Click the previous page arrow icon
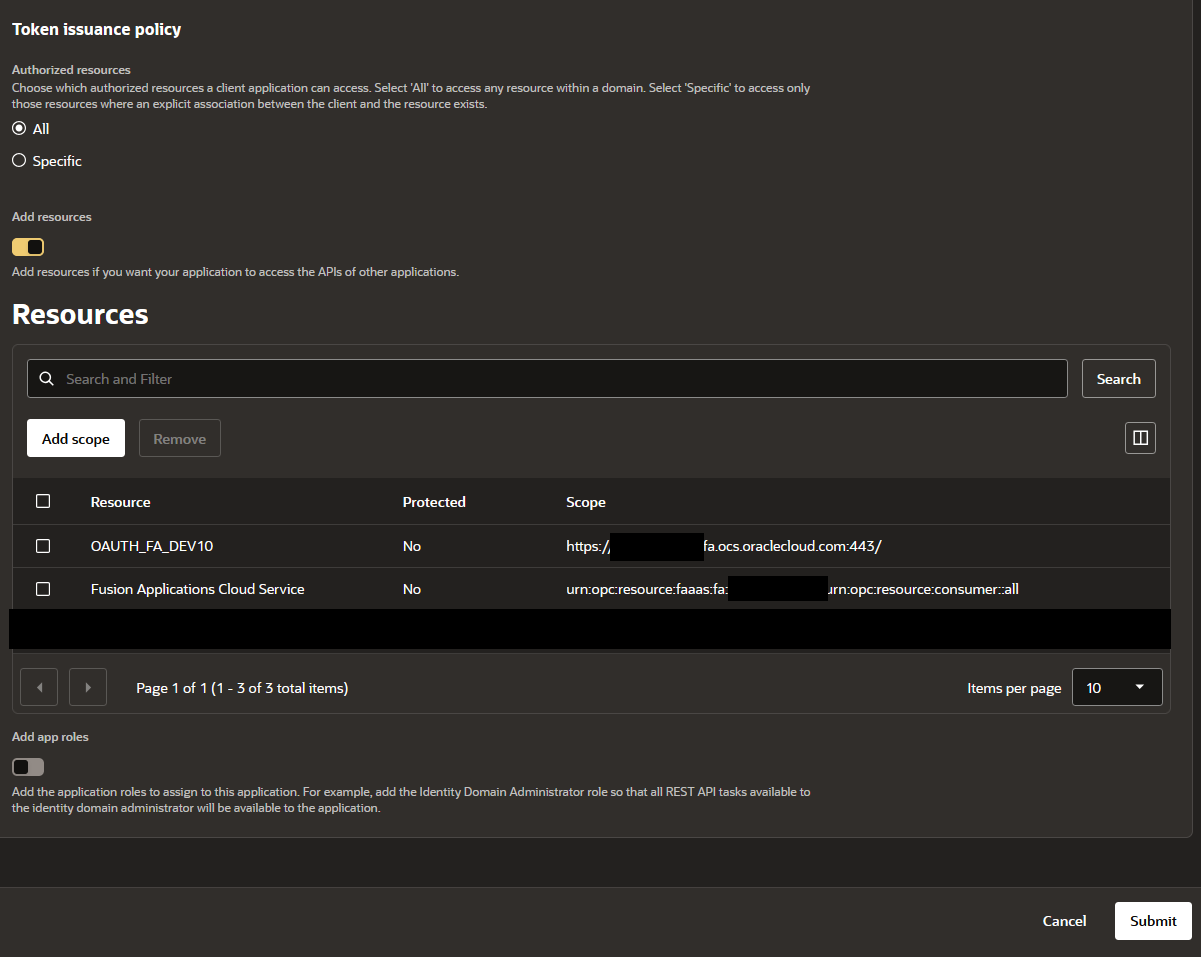 [x=39, y=687]
